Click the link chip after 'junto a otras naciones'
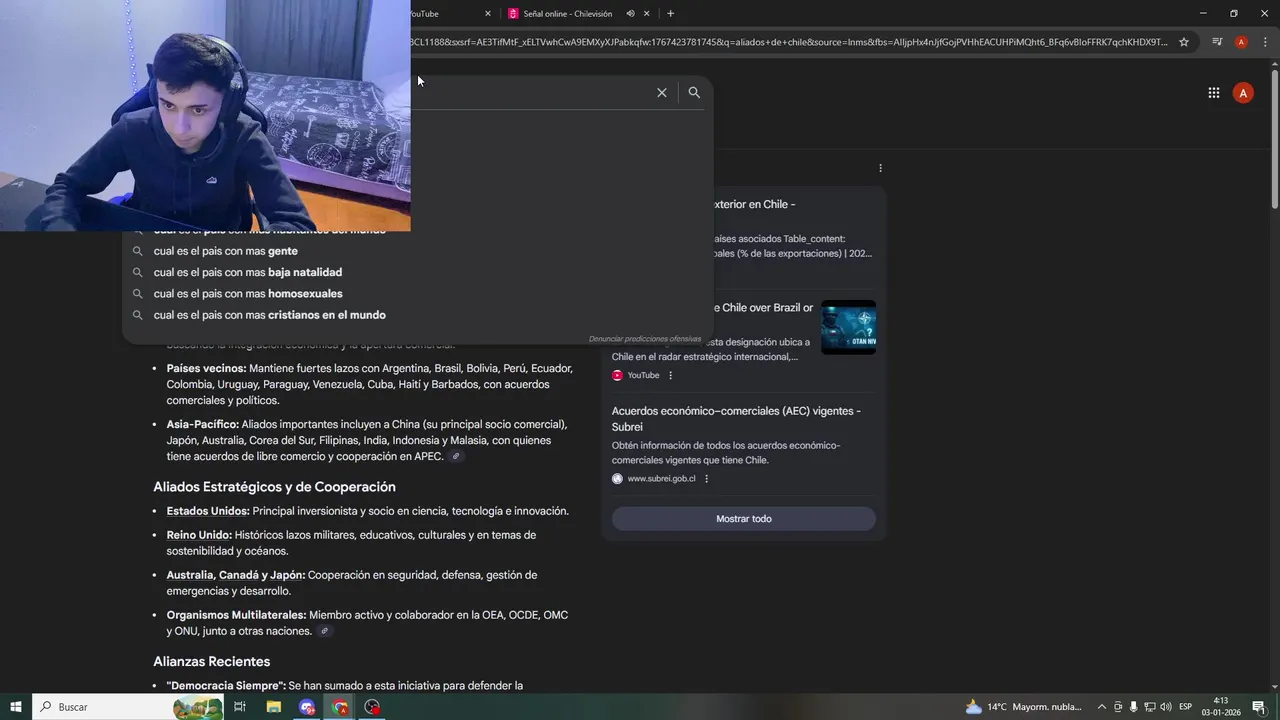 click(324, 631)
